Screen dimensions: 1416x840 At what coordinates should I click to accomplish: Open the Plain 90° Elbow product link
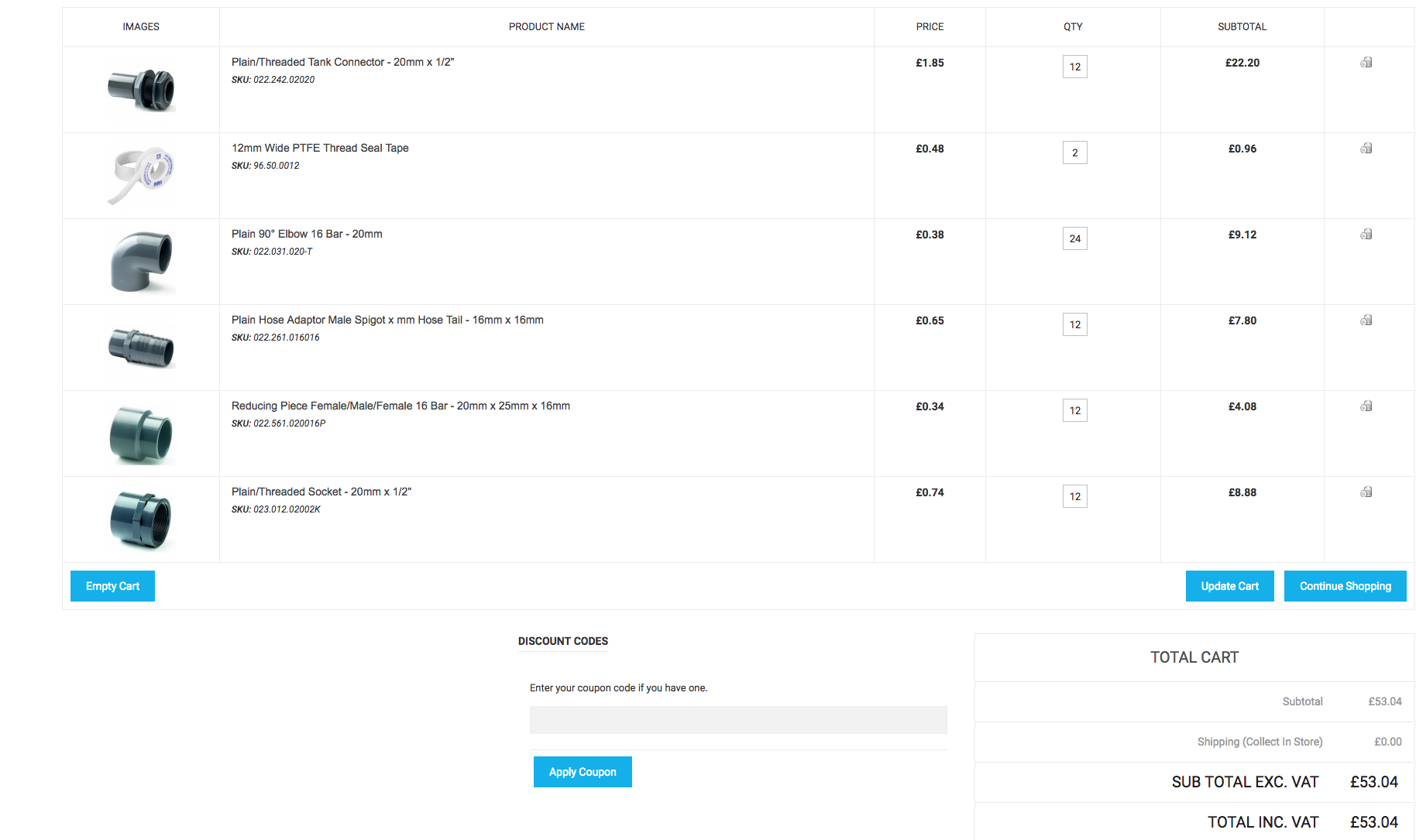[307, 234]
